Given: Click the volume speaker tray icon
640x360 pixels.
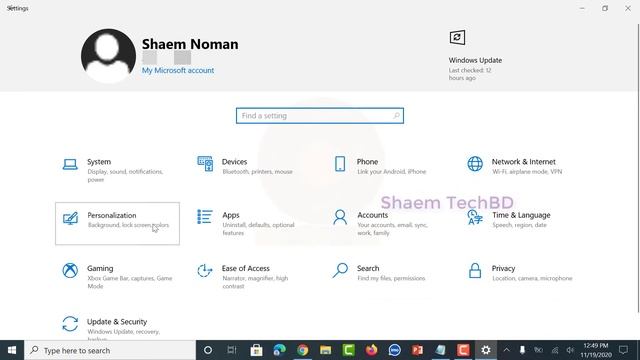Looking at the screenshot, I should pos(570,350).
